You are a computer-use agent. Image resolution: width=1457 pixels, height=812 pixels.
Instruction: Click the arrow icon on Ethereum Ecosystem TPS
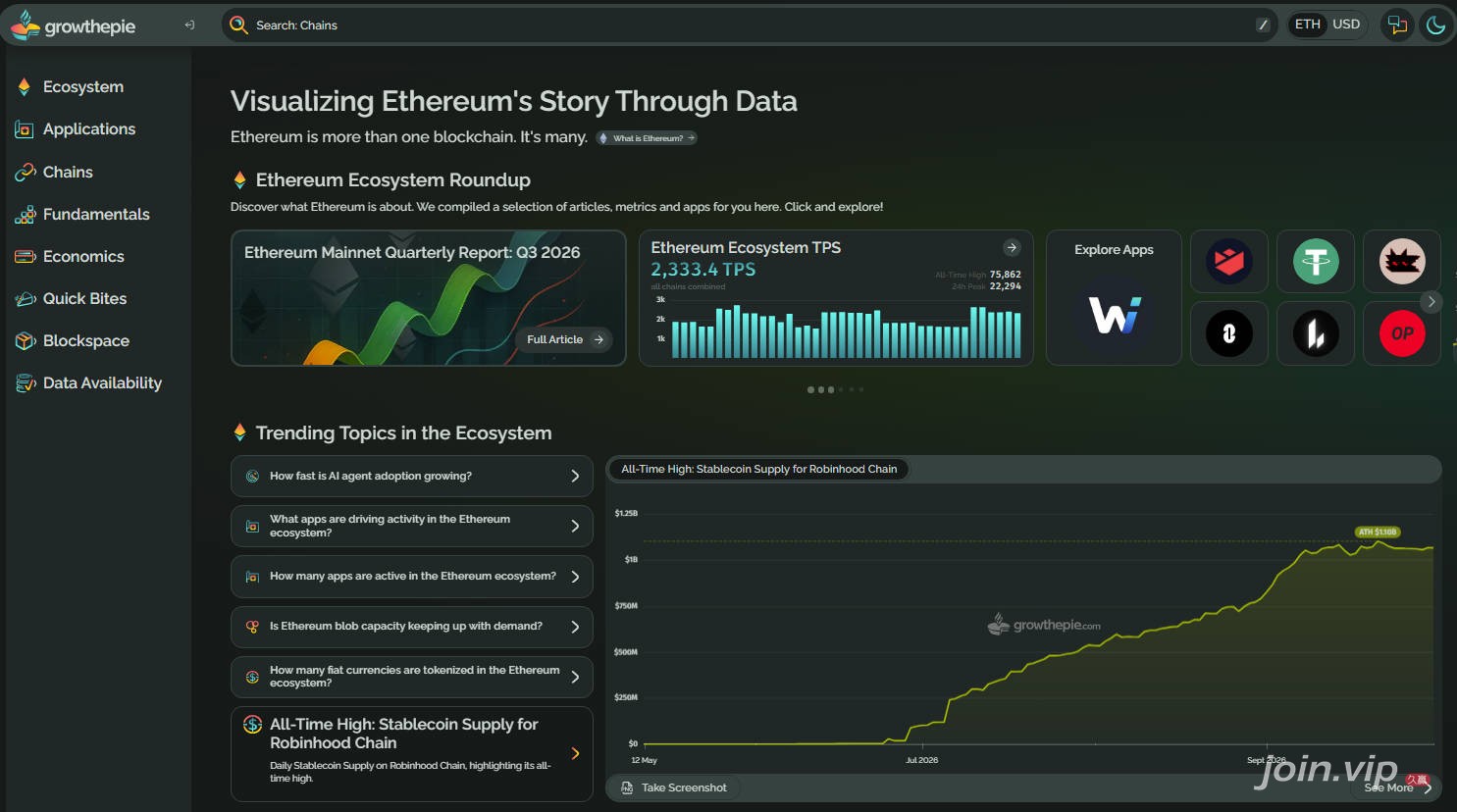click(x=1012, y=248)
